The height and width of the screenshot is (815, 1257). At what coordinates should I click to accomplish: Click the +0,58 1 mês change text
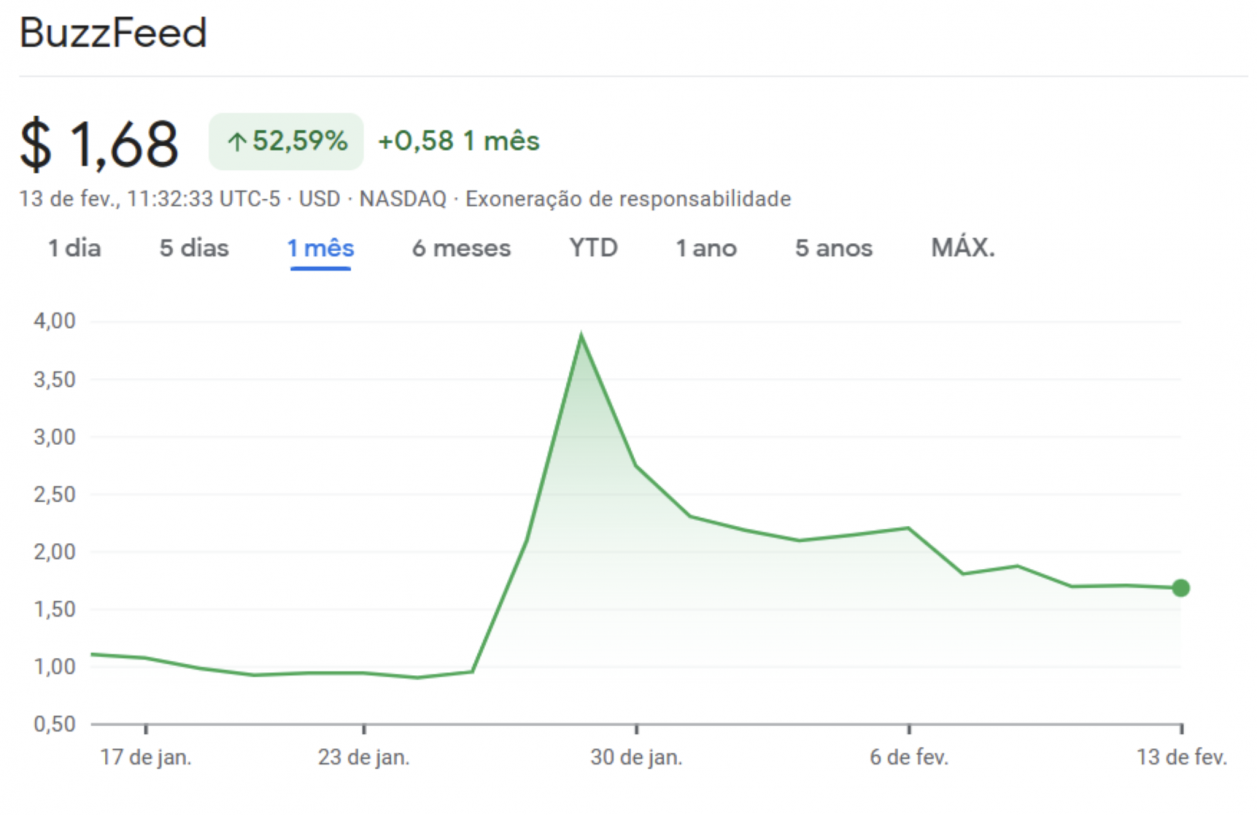coord(459,141)
